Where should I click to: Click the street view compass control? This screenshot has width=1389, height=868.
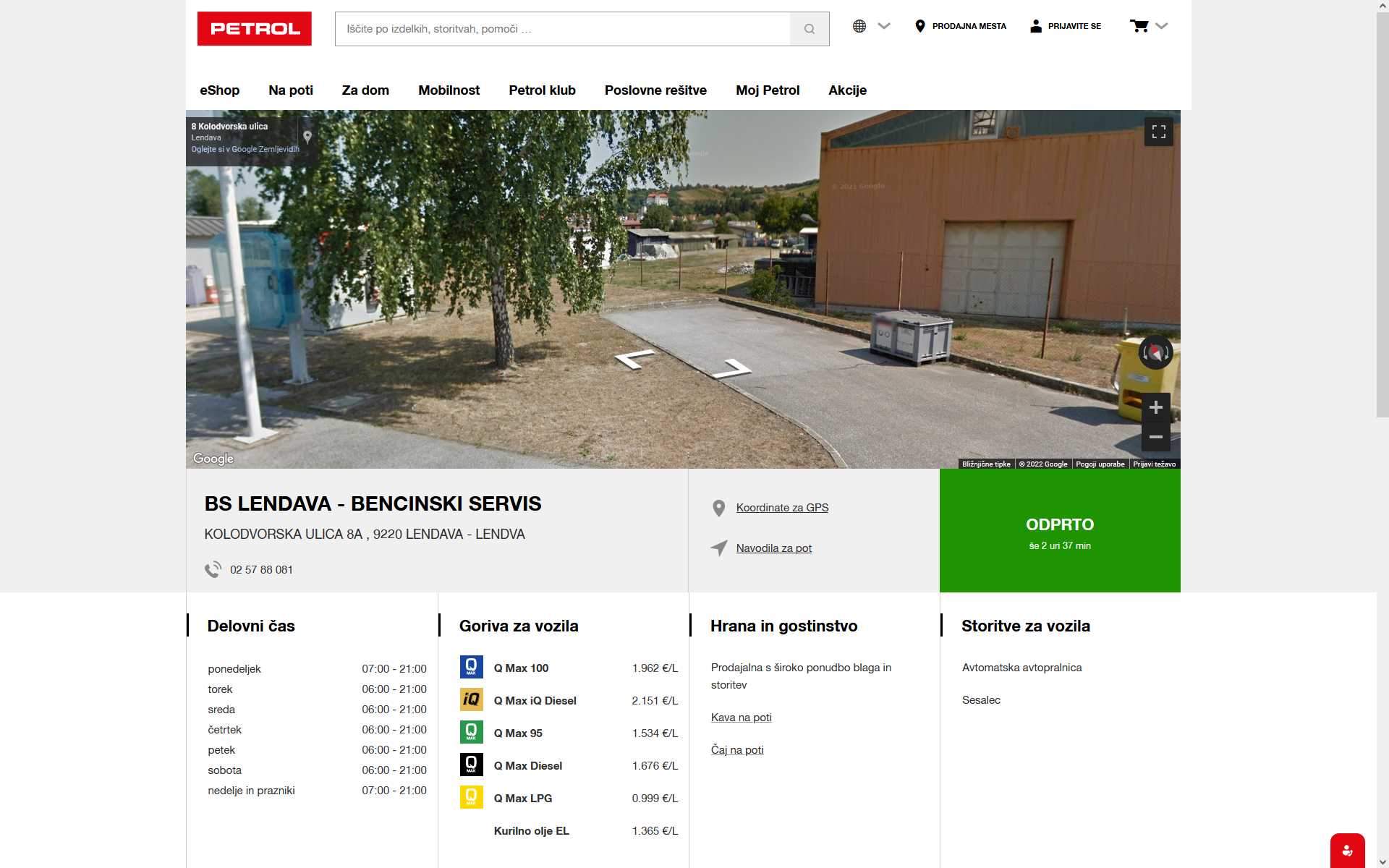point(1155,352)
